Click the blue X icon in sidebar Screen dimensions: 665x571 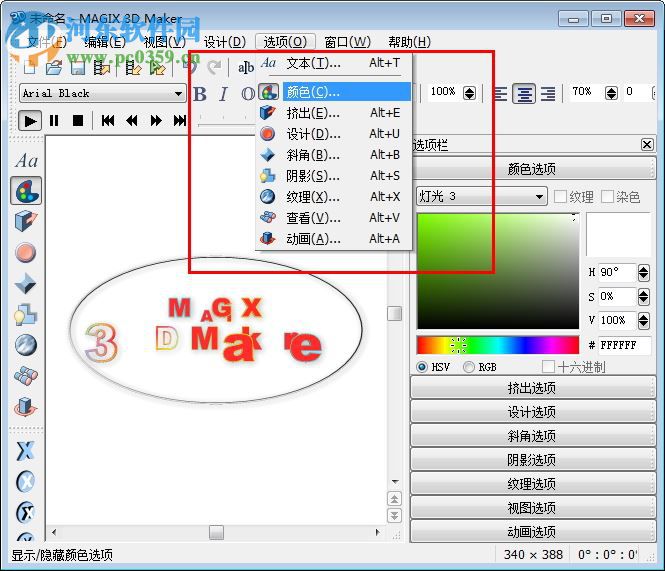tap(25, 451)
